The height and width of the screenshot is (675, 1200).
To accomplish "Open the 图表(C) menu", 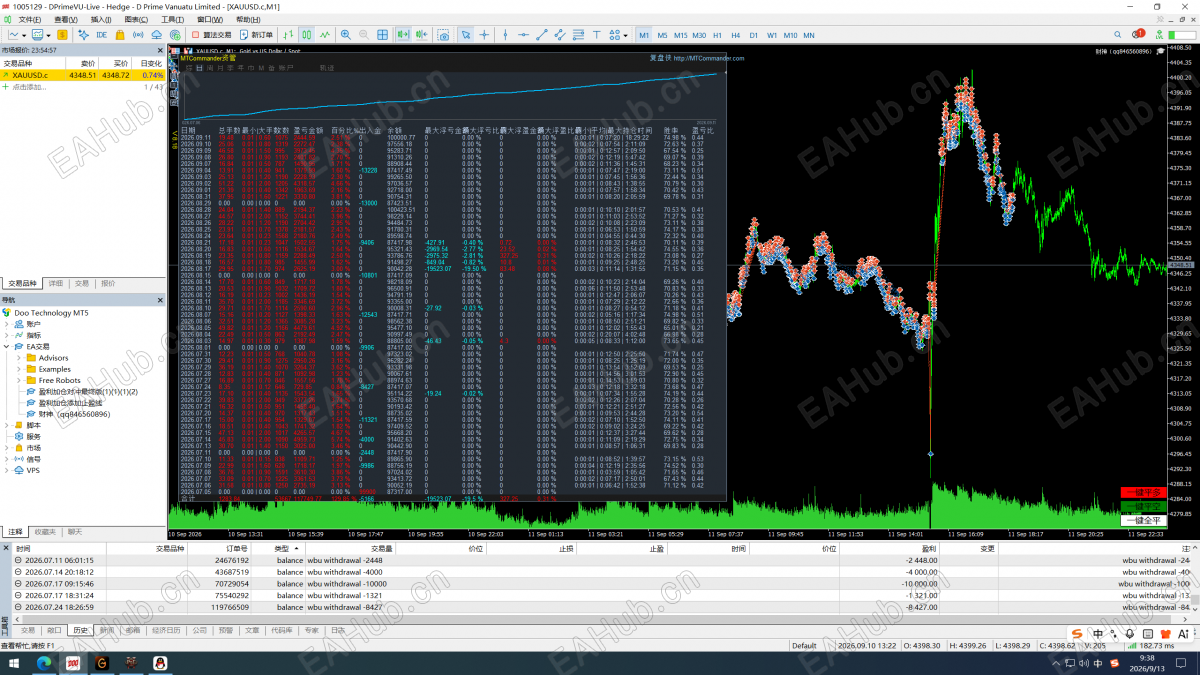I will 137,19.
